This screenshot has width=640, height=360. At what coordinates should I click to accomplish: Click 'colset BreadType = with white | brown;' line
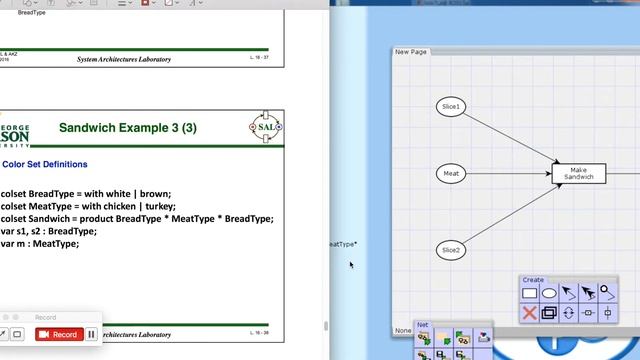pos(86,194)
